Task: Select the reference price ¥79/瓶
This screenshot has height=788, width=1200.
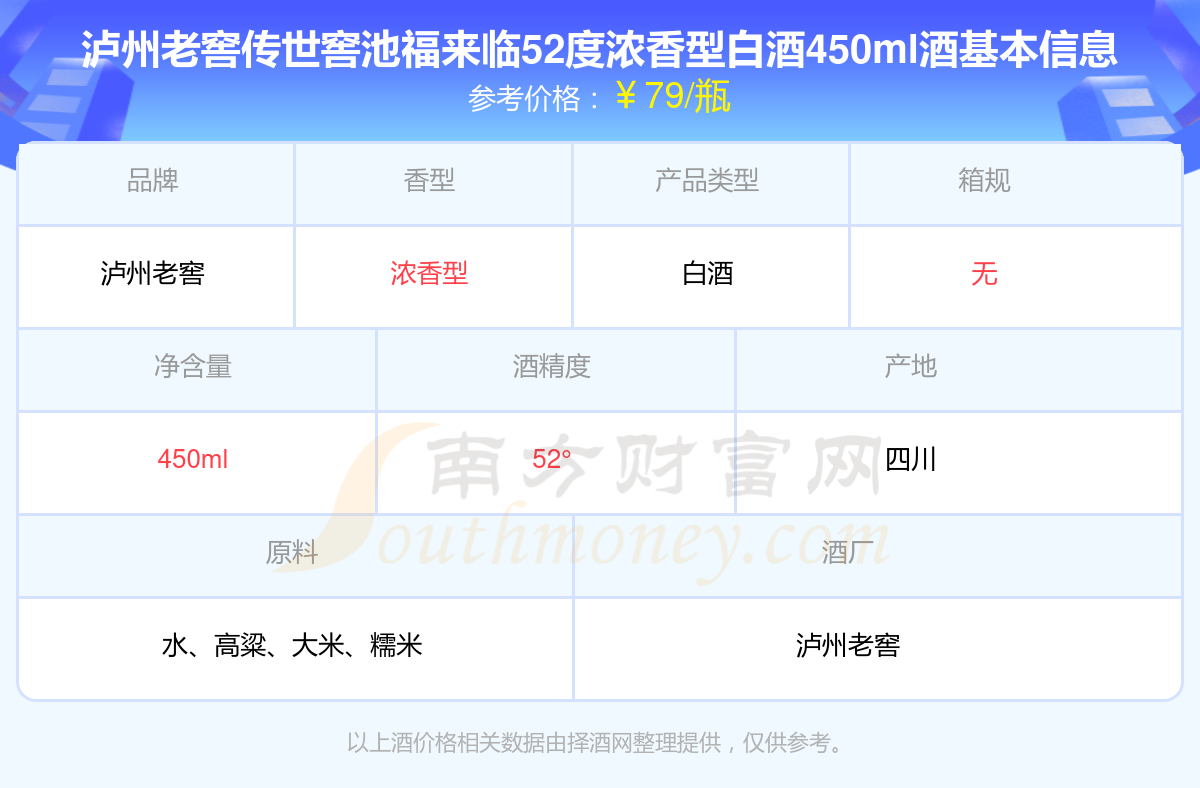Action: click(672, 96)
